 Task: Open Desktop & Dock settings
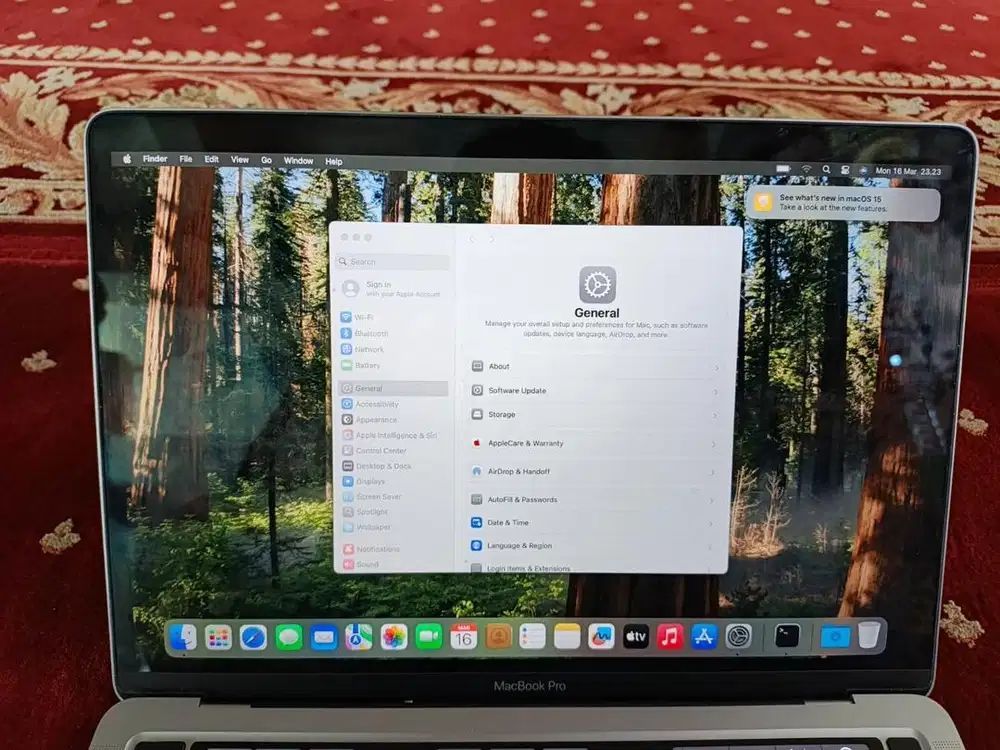(375, 465)
